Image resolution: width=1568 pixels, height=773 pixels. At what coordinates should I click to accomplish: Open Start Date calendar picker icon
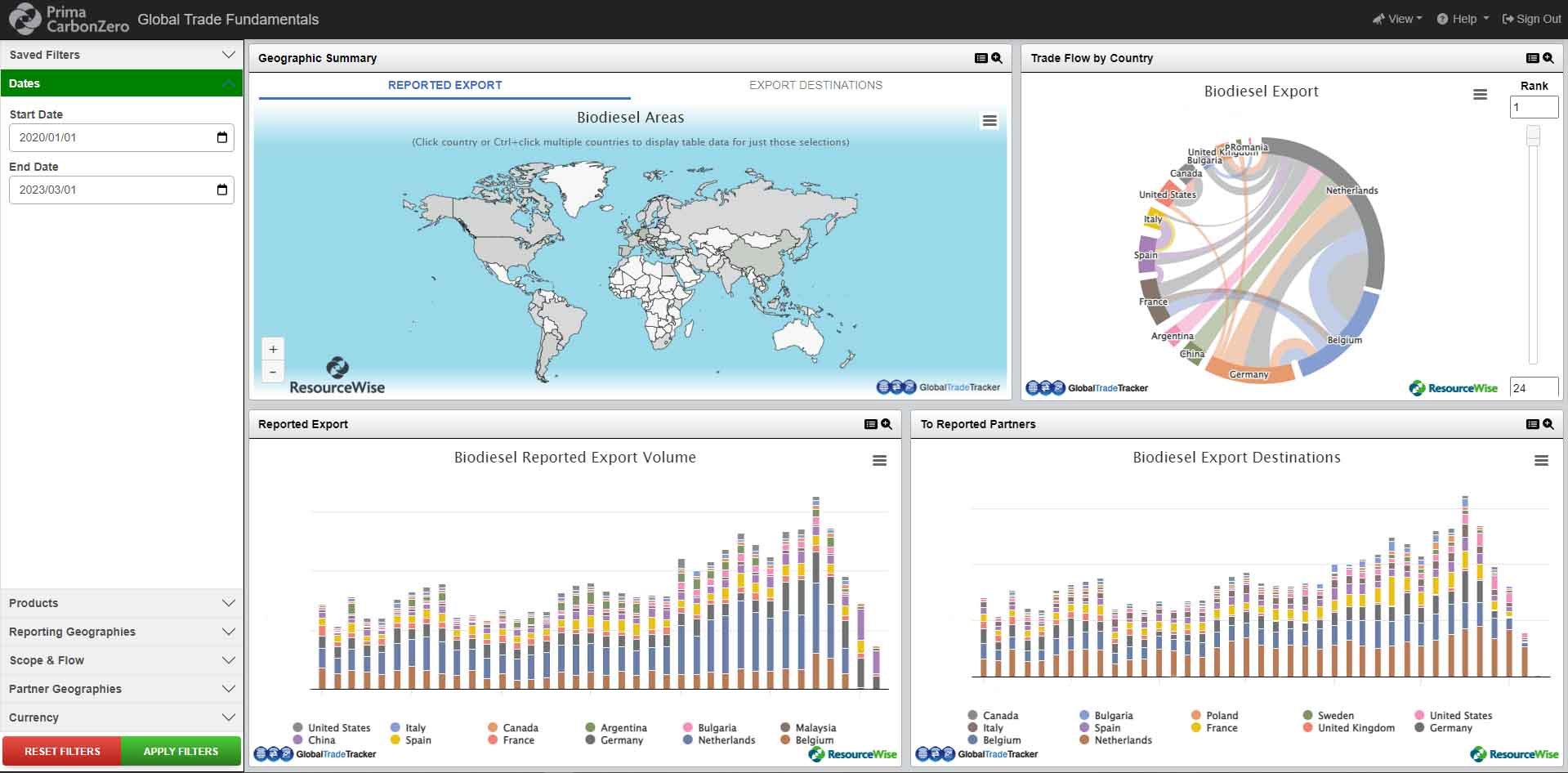(221, 137)
